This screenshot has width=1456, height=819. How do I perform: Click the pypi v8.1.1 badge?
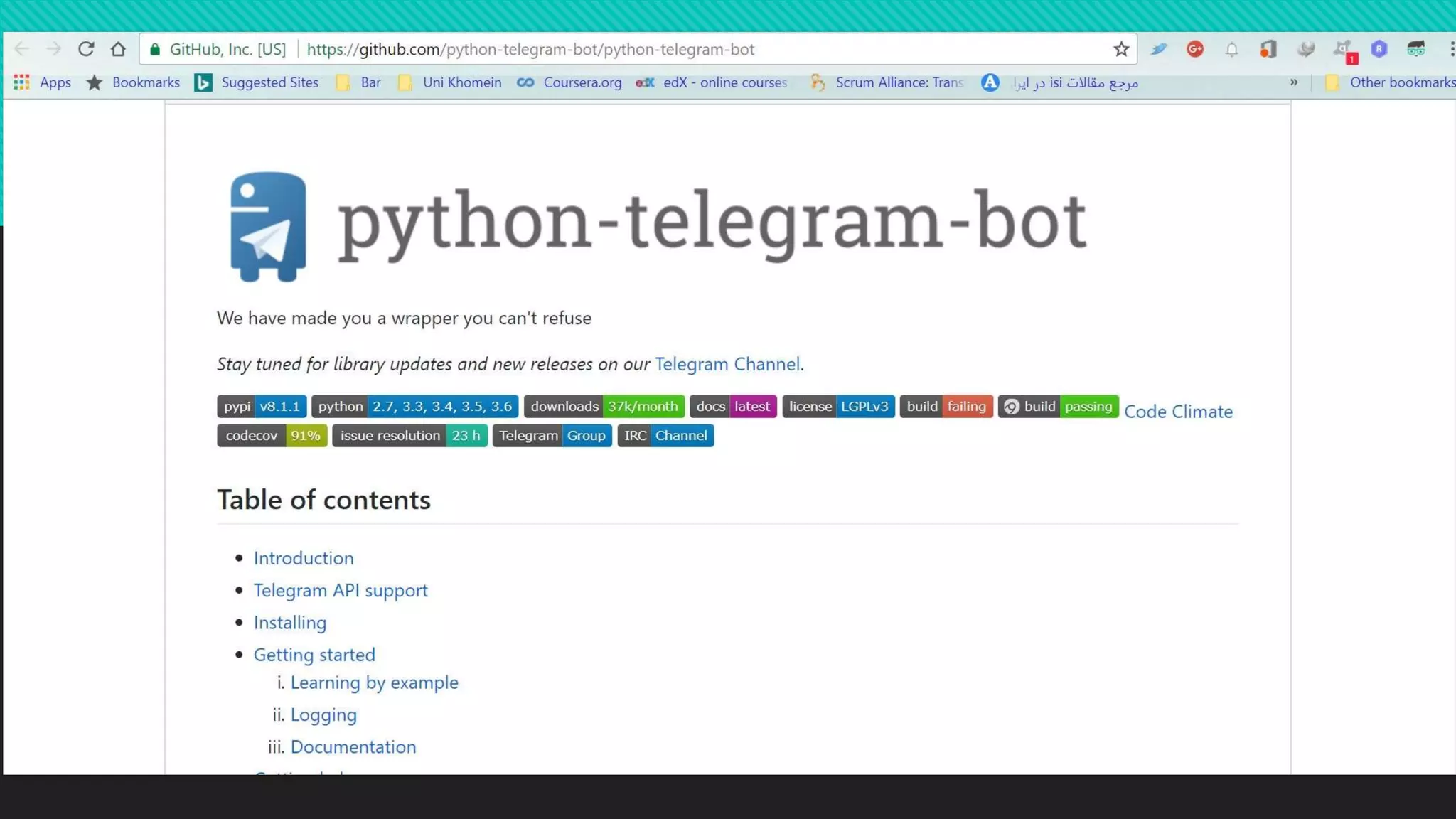262,406
